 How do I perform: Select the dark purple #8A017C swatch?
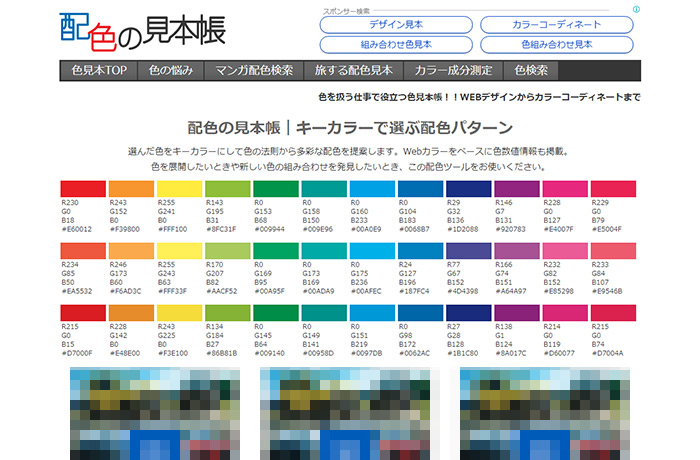pos(517,313)
